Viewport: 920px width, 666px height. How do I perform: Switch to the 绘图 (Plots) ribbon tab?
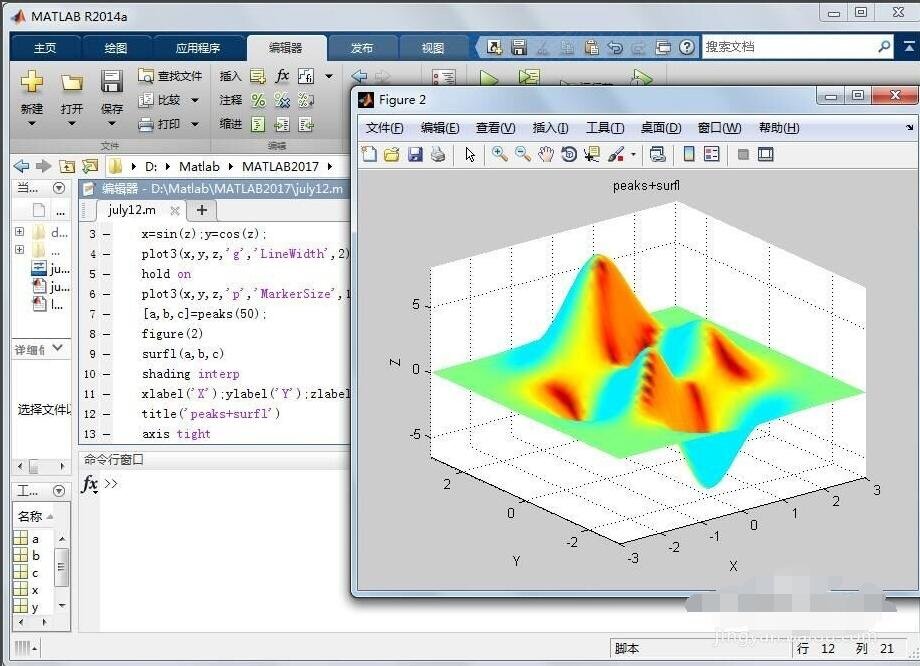coord(116,47)
